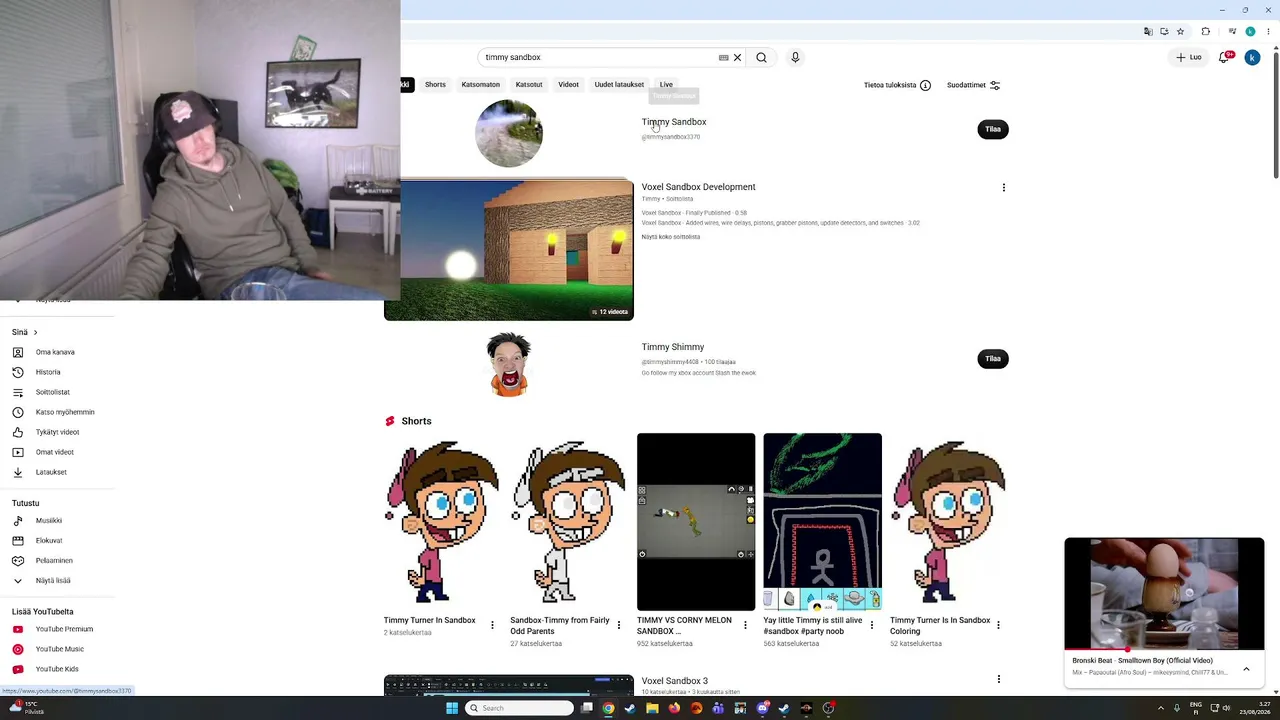Open YouTube Kids from sidebar
Viewport: 1280px width, 720px height.
coord(57,669)
